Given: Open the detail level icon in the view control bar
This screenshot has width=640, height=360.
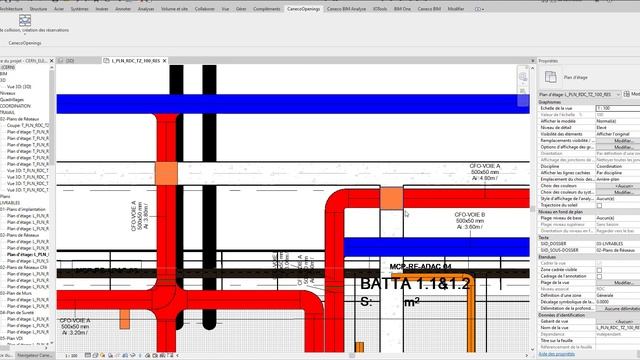Looking at the screenshot, I should point(88,356).
